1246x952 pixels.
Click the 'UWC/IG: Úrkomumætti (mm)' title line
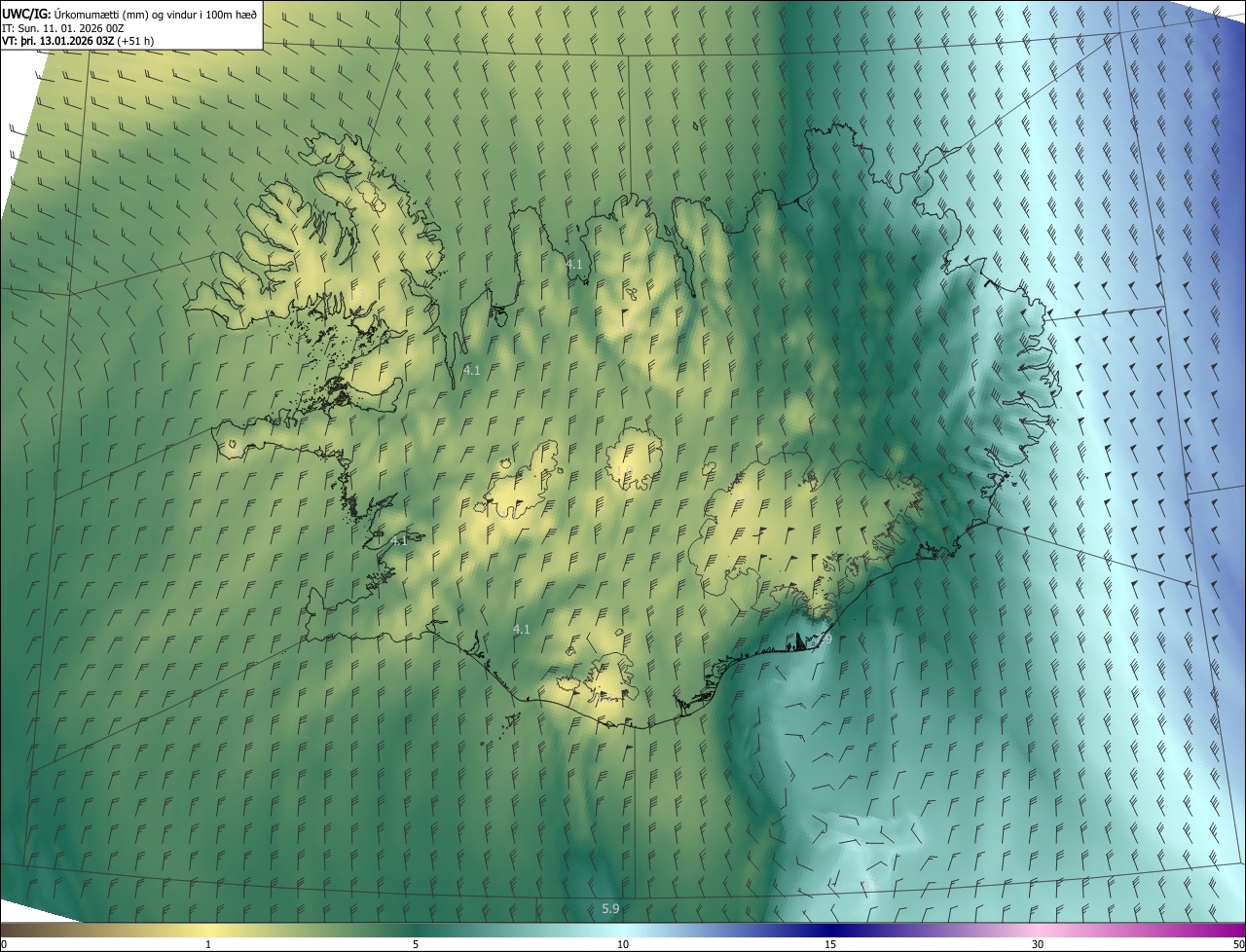(130, 13)
